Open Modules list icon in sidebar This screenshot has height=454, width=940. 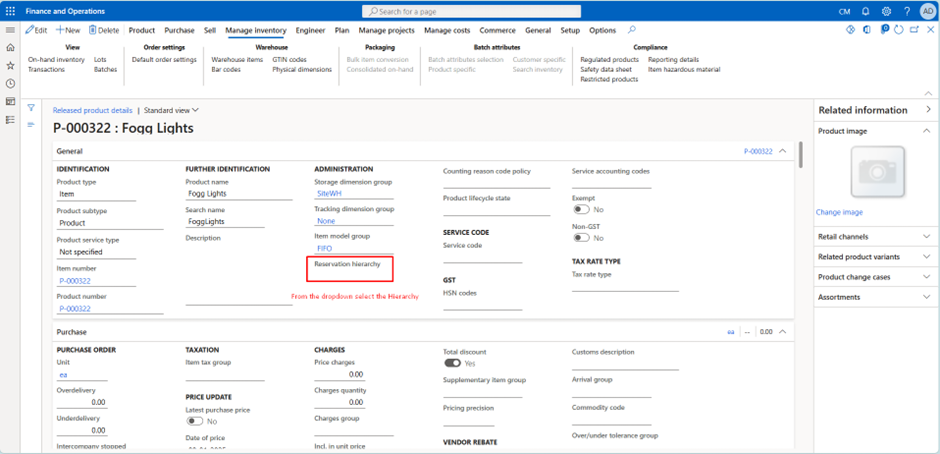(x=10, y=119)
